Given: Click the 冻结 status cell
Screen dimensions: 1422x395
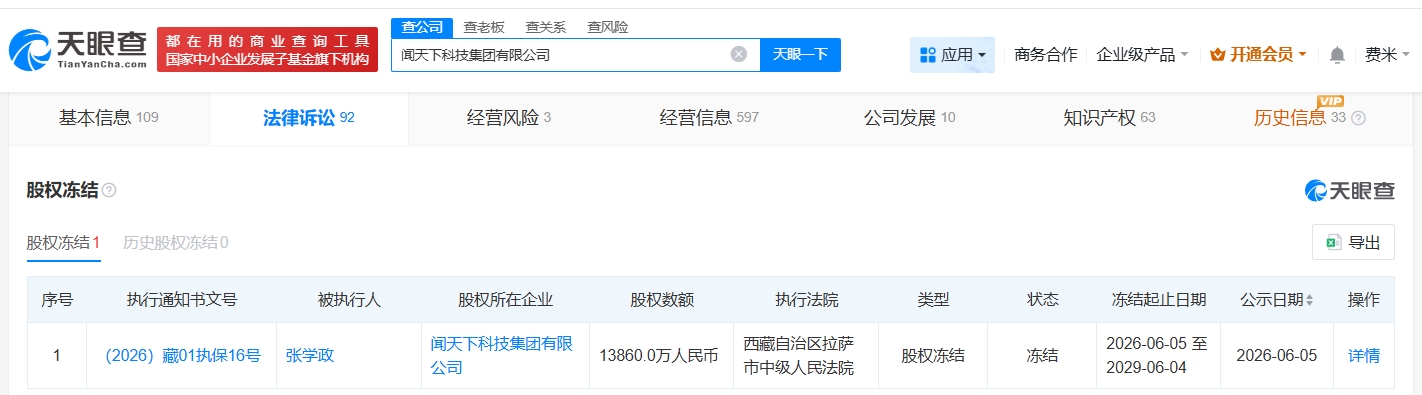Looking at the screenshot, I should pyautogui.click(x=1042, y=355).
